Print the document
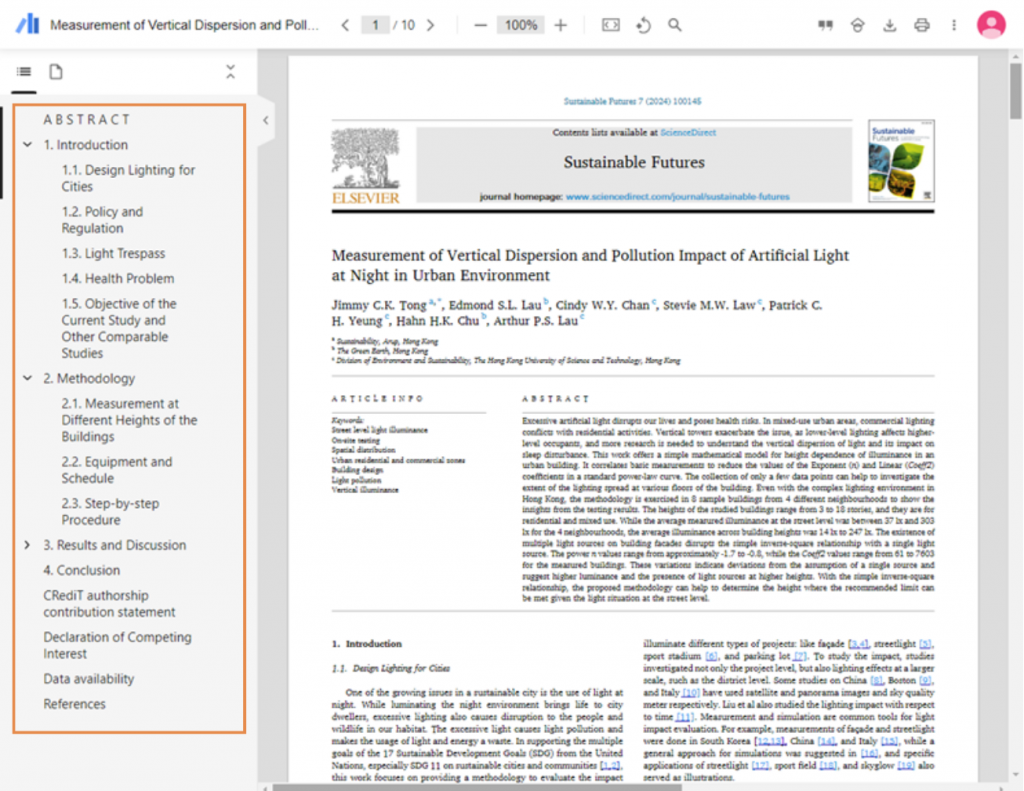 pos(921,25)
